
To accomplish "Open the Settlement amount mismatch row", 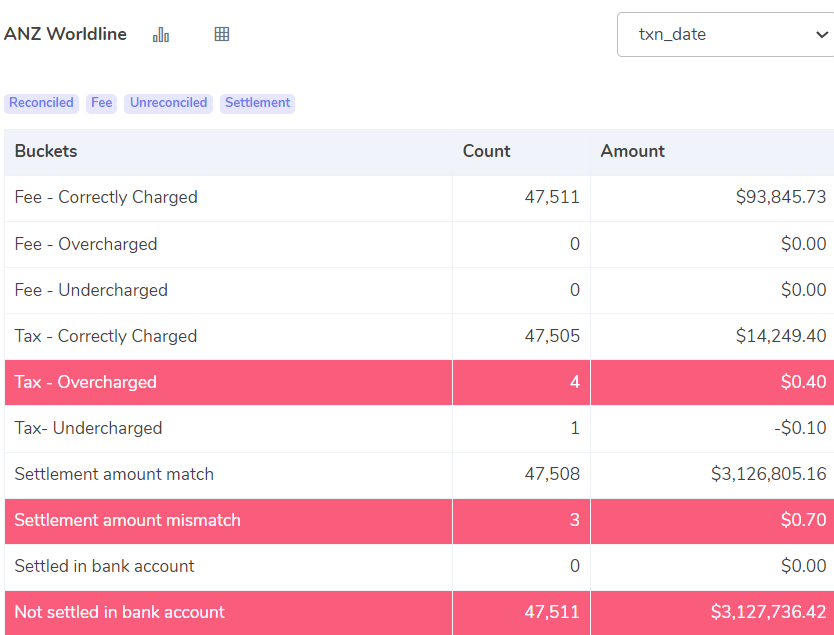I will pos(419,520).
